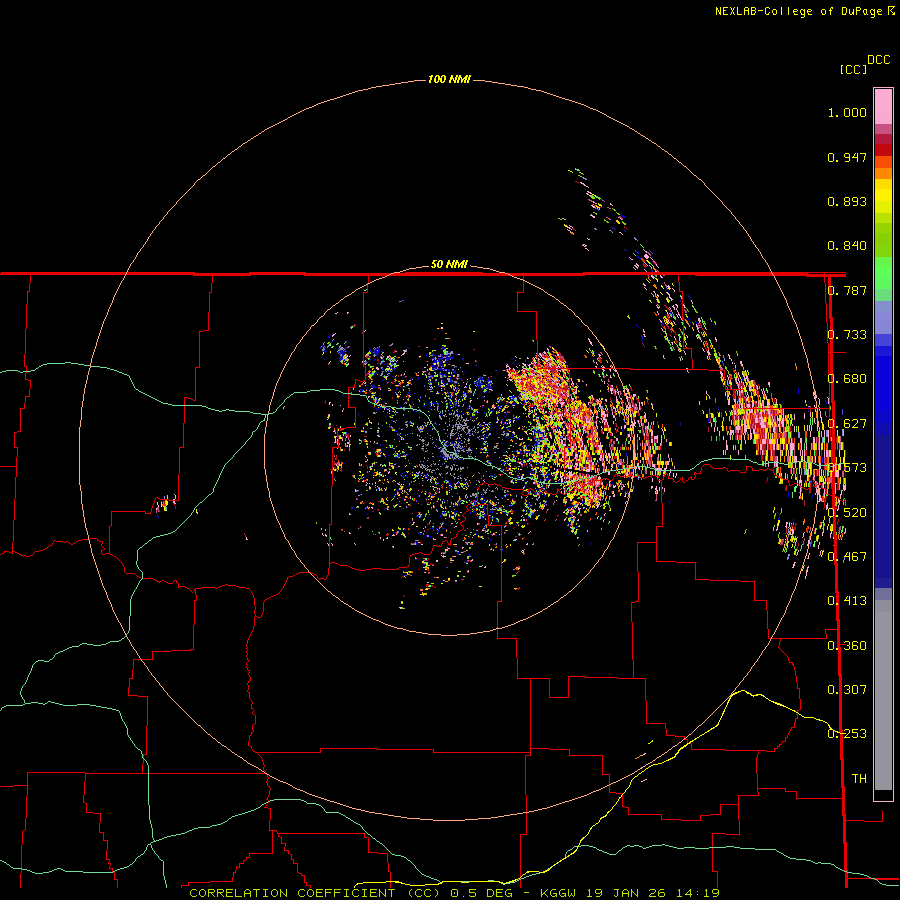Screen dimensions: 900x900
Task: Select the 0.893 color scale value
Action: pyautogui.click(x=847, y=201)
